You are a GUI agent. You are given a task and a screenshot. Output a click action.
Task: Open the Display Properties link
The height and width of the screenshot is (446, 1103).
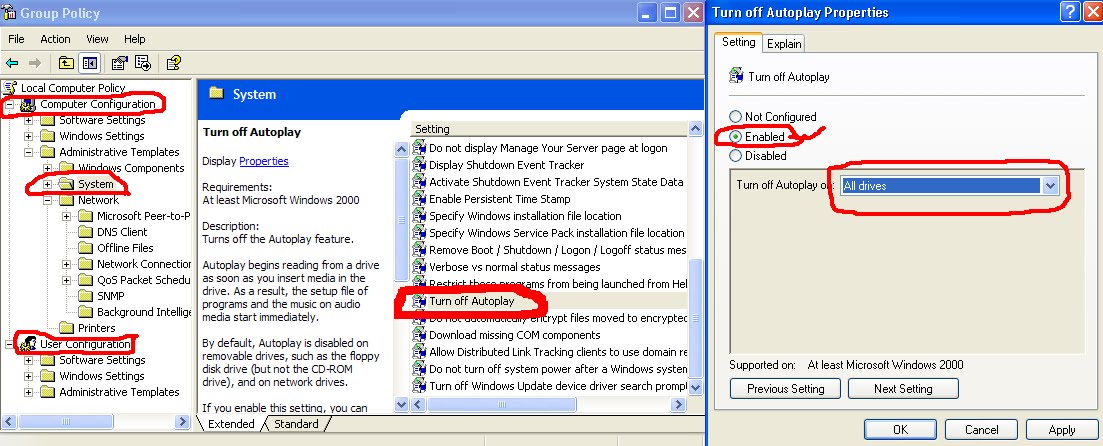(x=264, y=161)
